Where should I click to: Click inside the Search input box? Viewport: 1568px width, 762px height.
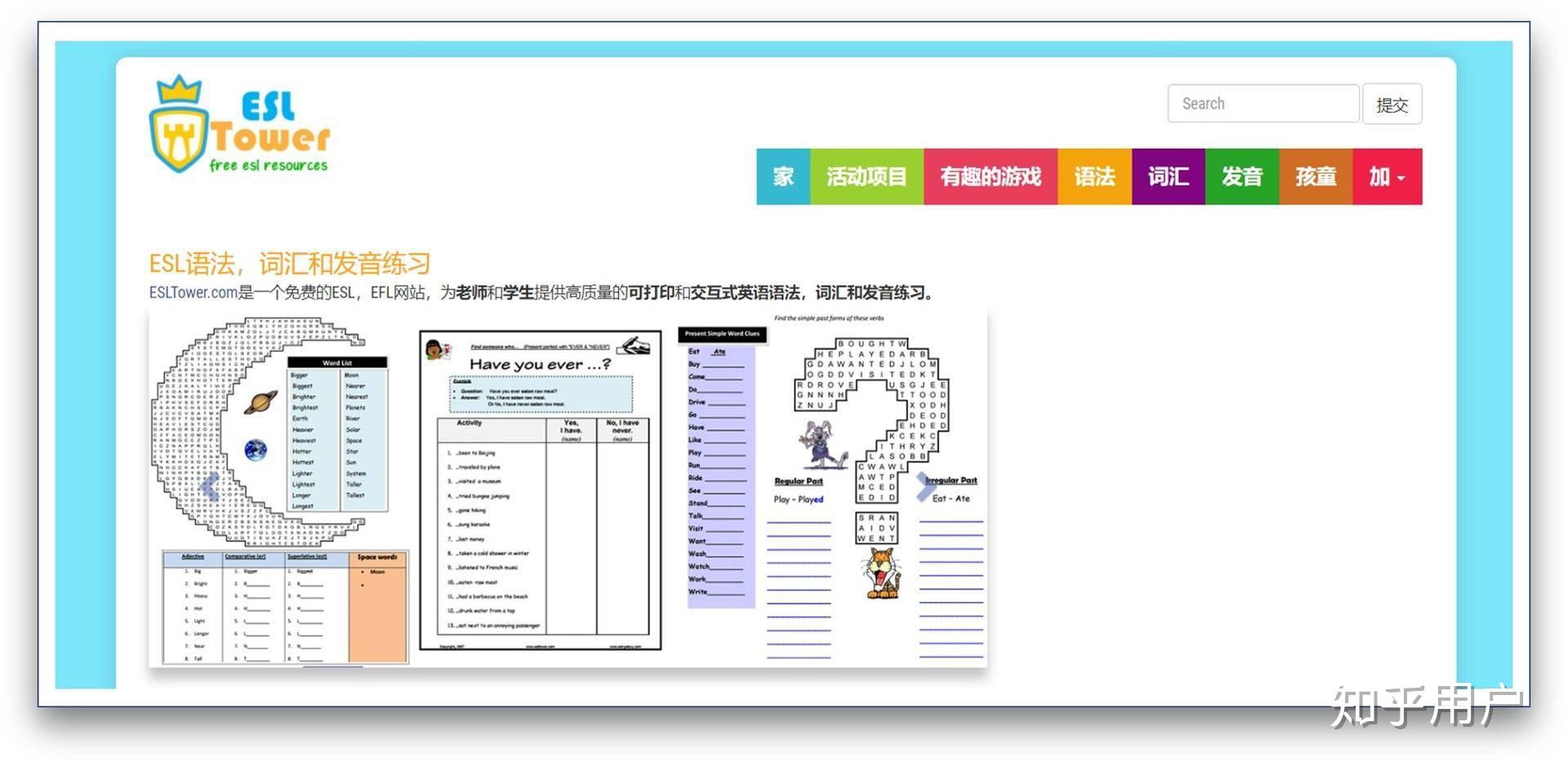1263,104
